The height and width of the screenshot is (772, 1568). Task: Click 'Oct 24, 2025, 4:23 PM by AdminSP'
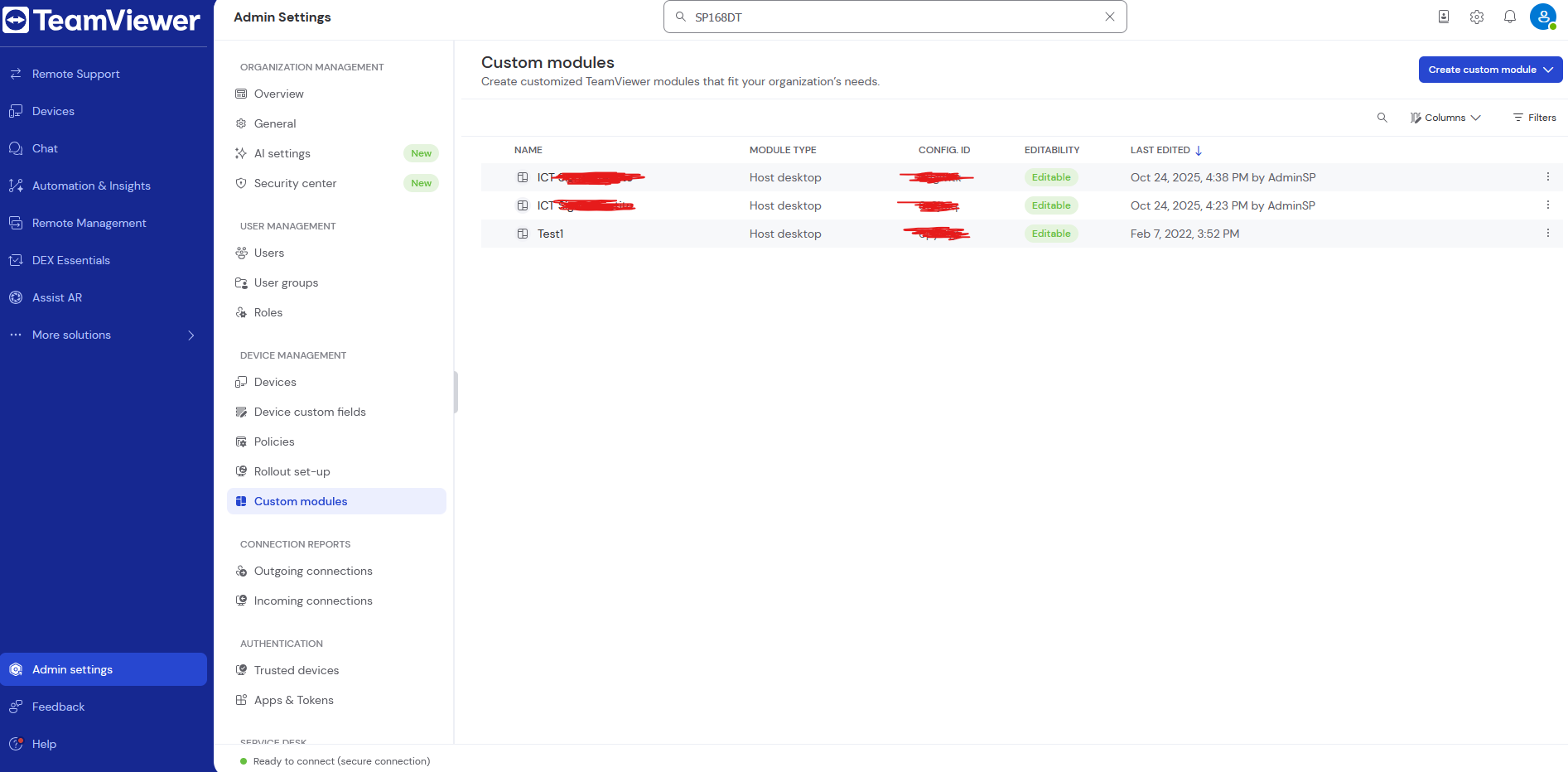tap(1223, 205)
